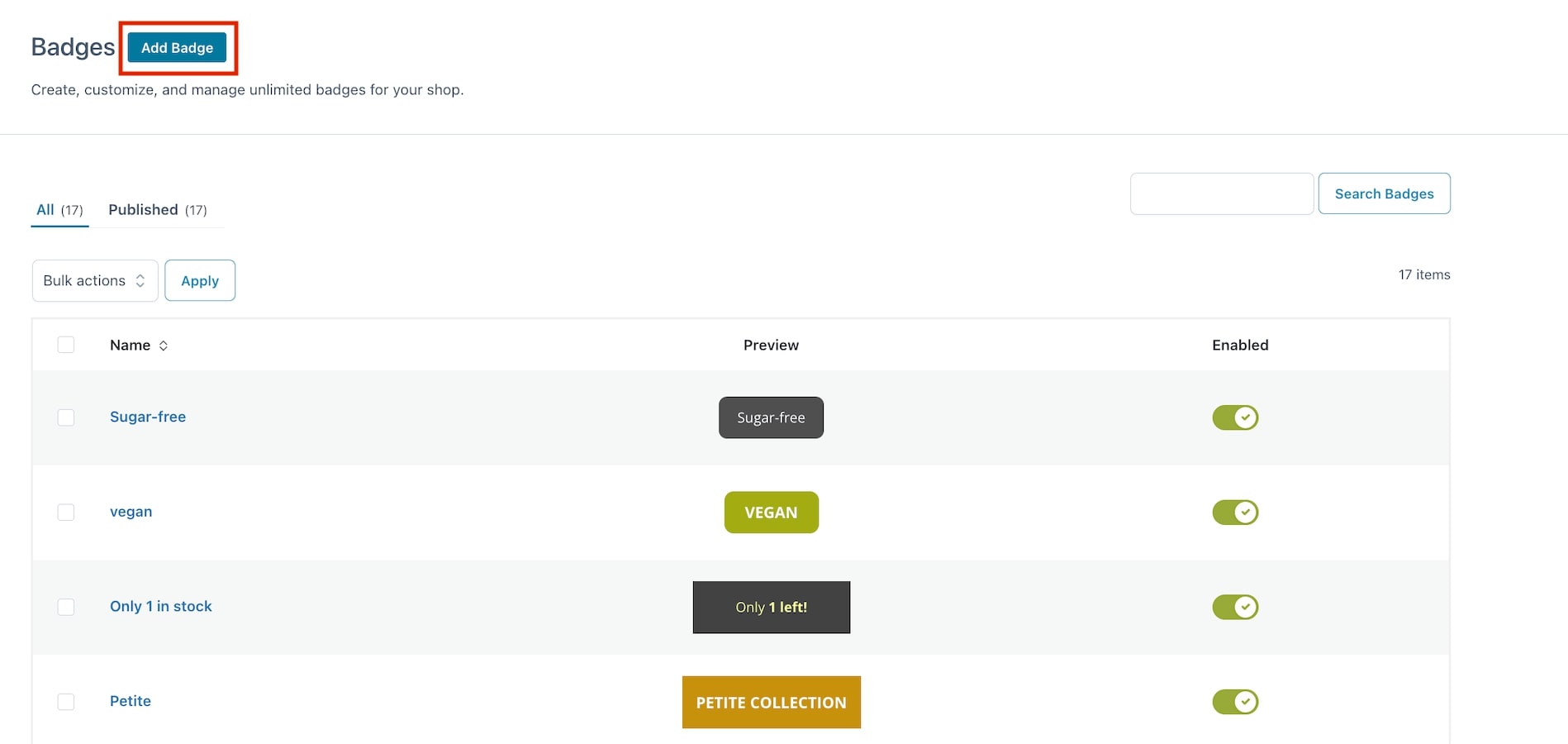Click the Enabled column header

[1240, 345]
